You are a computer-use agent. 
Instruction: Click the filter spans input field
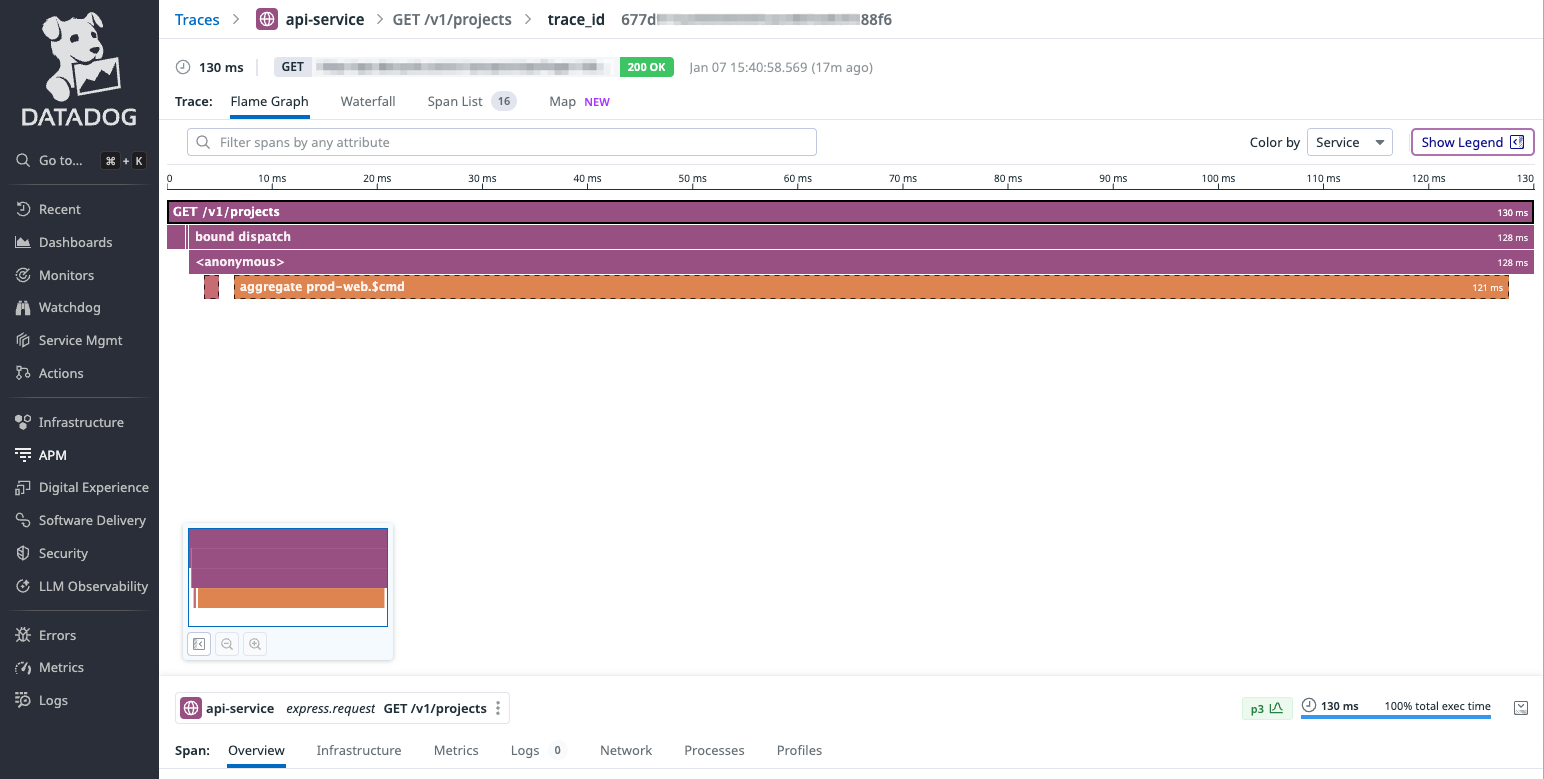(500, 142)
